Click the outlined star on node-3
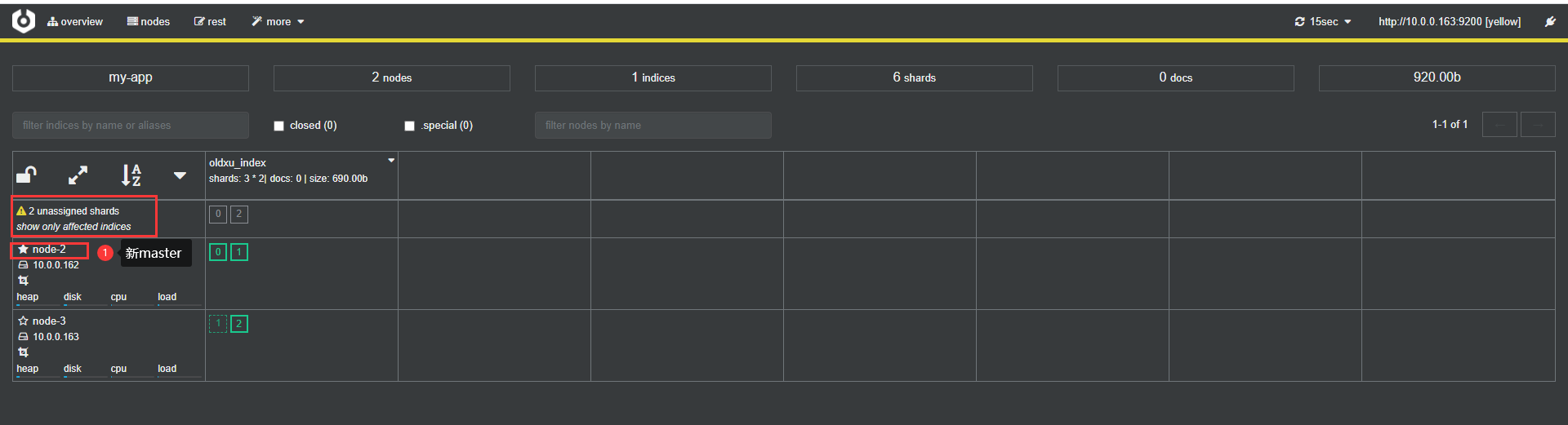Image resolution: width=1568 pixels, height=425 pixels. click(x=24, y=321)
